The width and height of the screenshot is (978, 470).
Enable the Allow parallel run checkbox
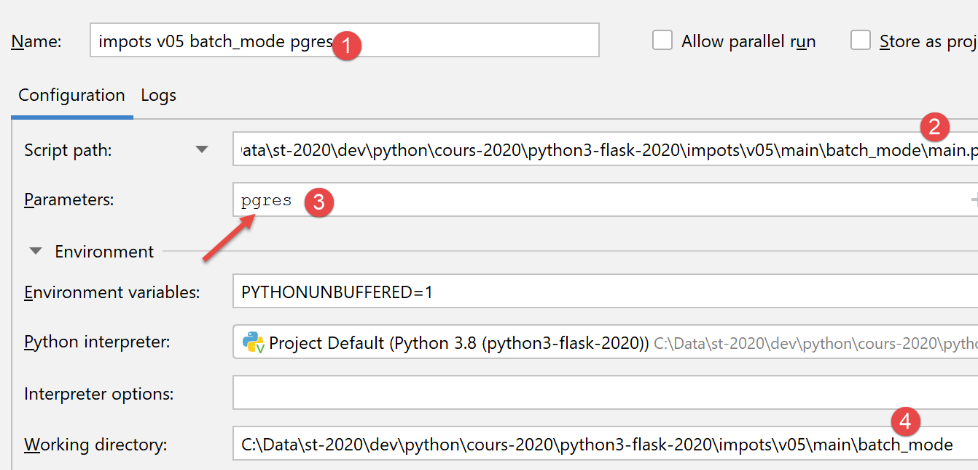(662, 41)
